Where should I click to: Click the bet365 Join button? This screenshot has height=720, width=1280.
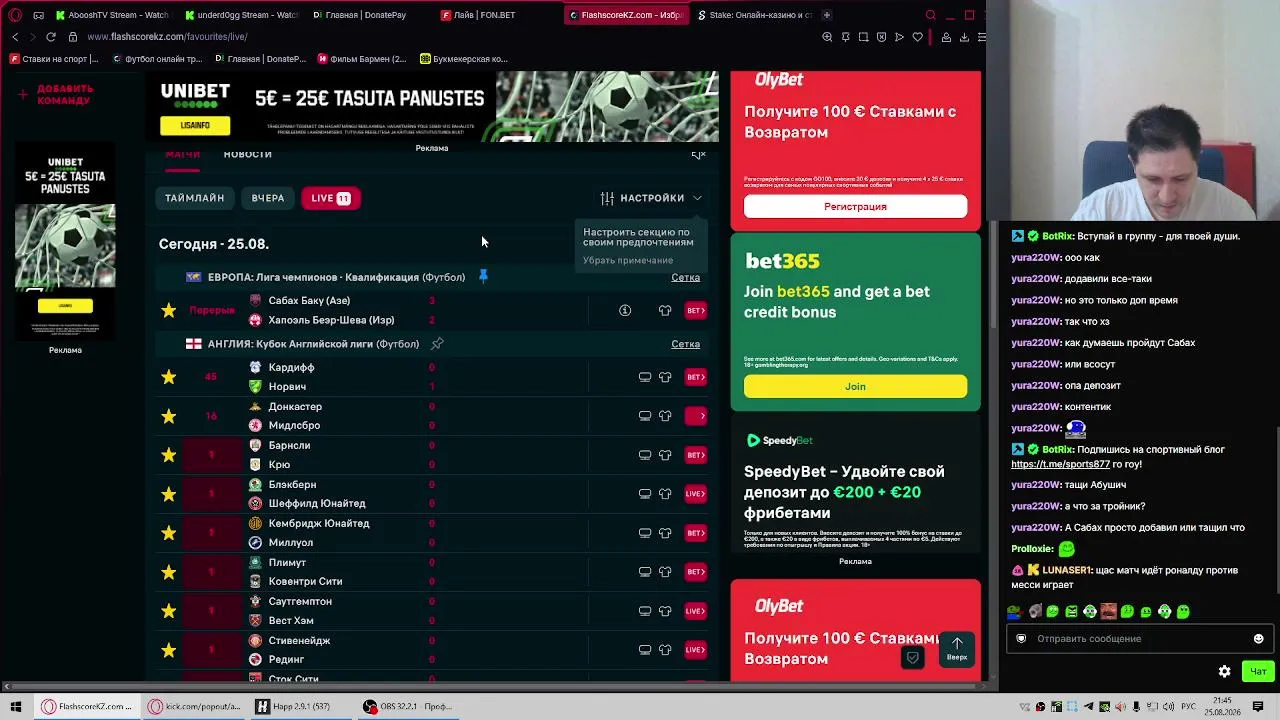pos(855,386)
